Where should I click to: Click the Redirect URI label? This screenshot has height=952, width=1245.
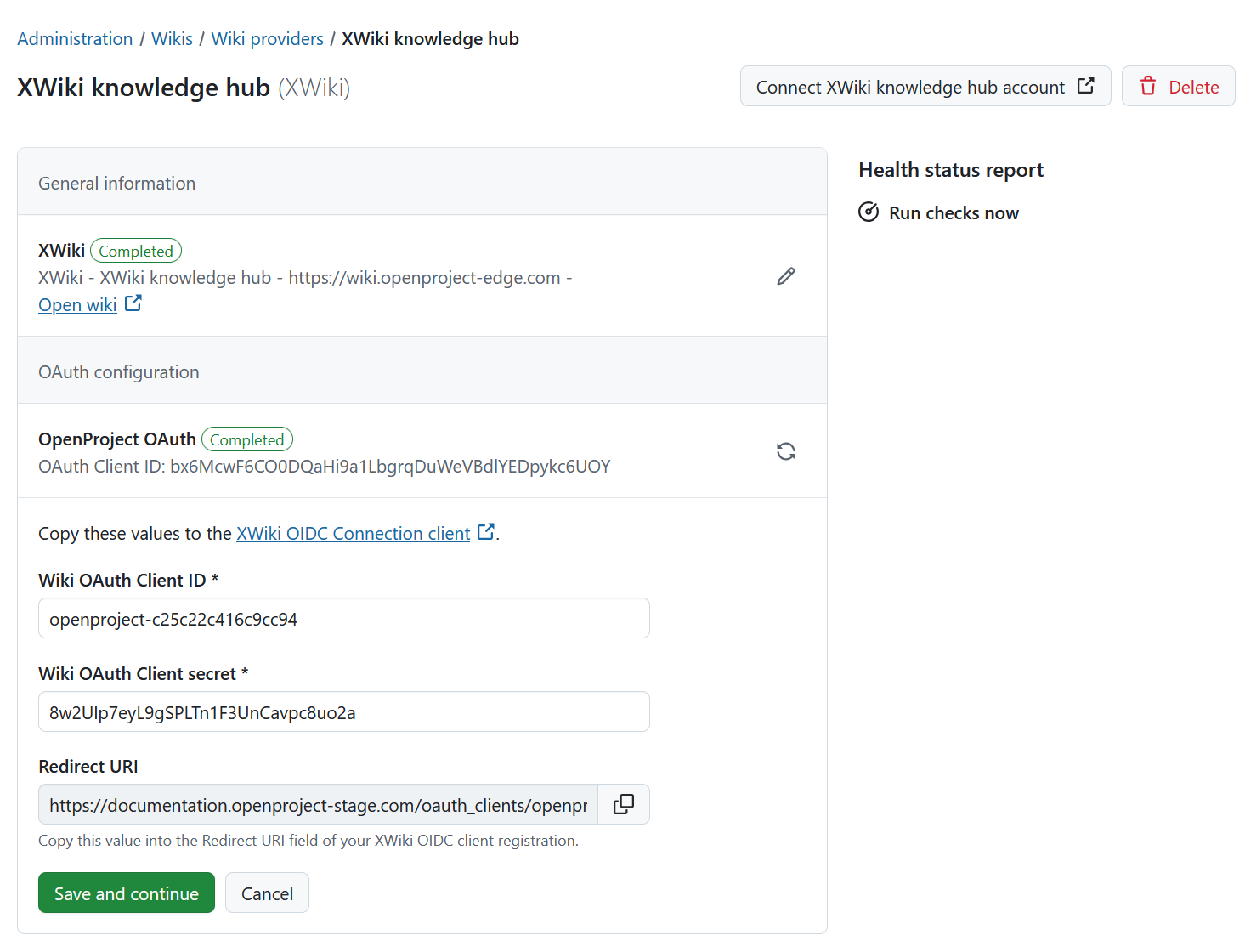[88, 767]
